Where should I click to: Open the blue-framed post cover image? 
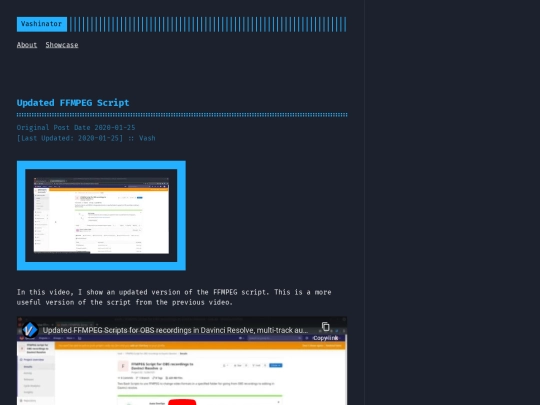(101, 216)
